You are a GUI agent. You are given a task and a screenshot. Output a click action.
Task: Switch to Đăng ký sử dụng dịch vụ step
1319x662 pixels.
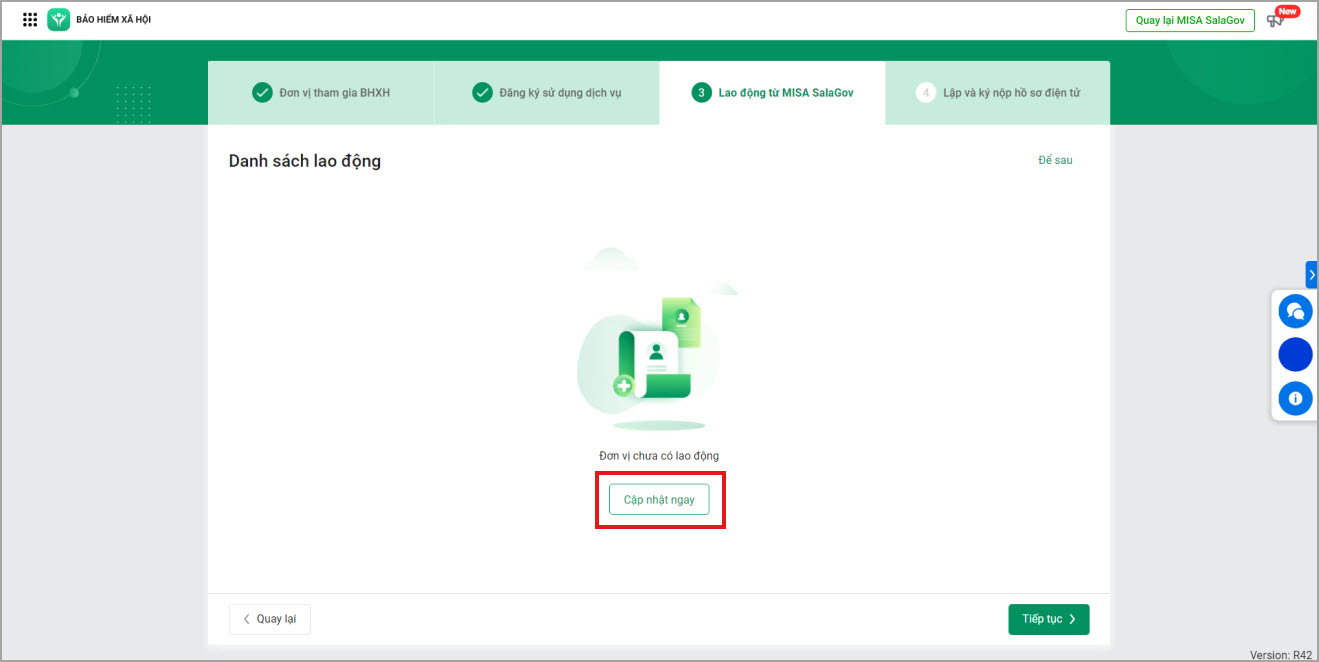(x=560, y=93)
